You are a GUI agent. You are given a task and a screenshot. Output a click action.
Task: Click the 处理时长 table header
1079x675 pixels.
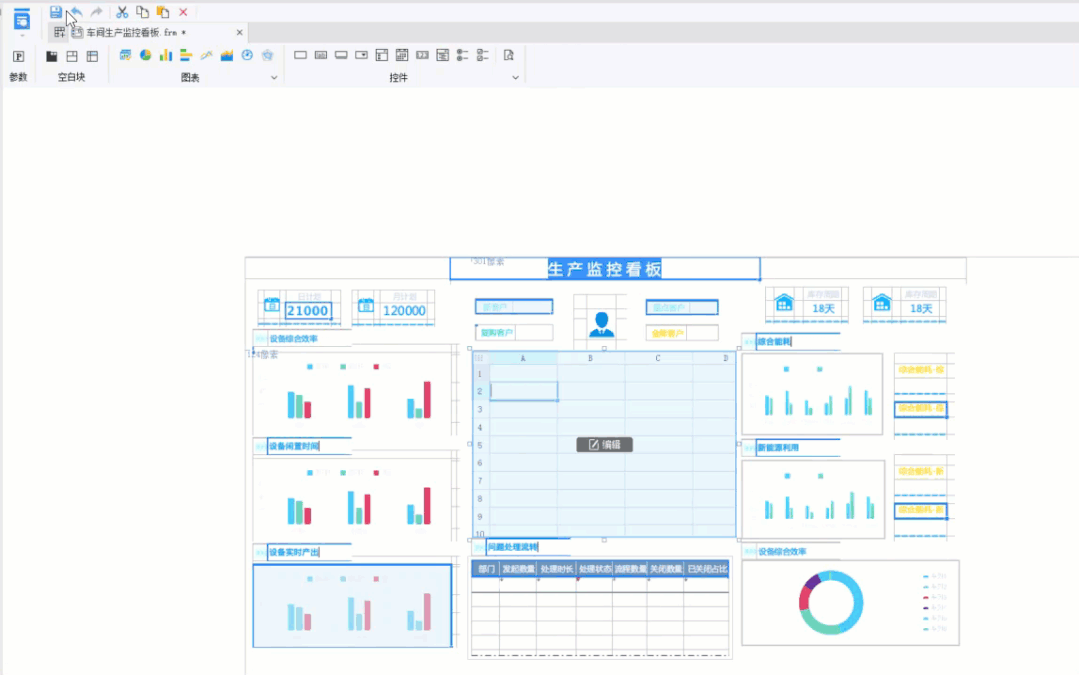(557, 569)
